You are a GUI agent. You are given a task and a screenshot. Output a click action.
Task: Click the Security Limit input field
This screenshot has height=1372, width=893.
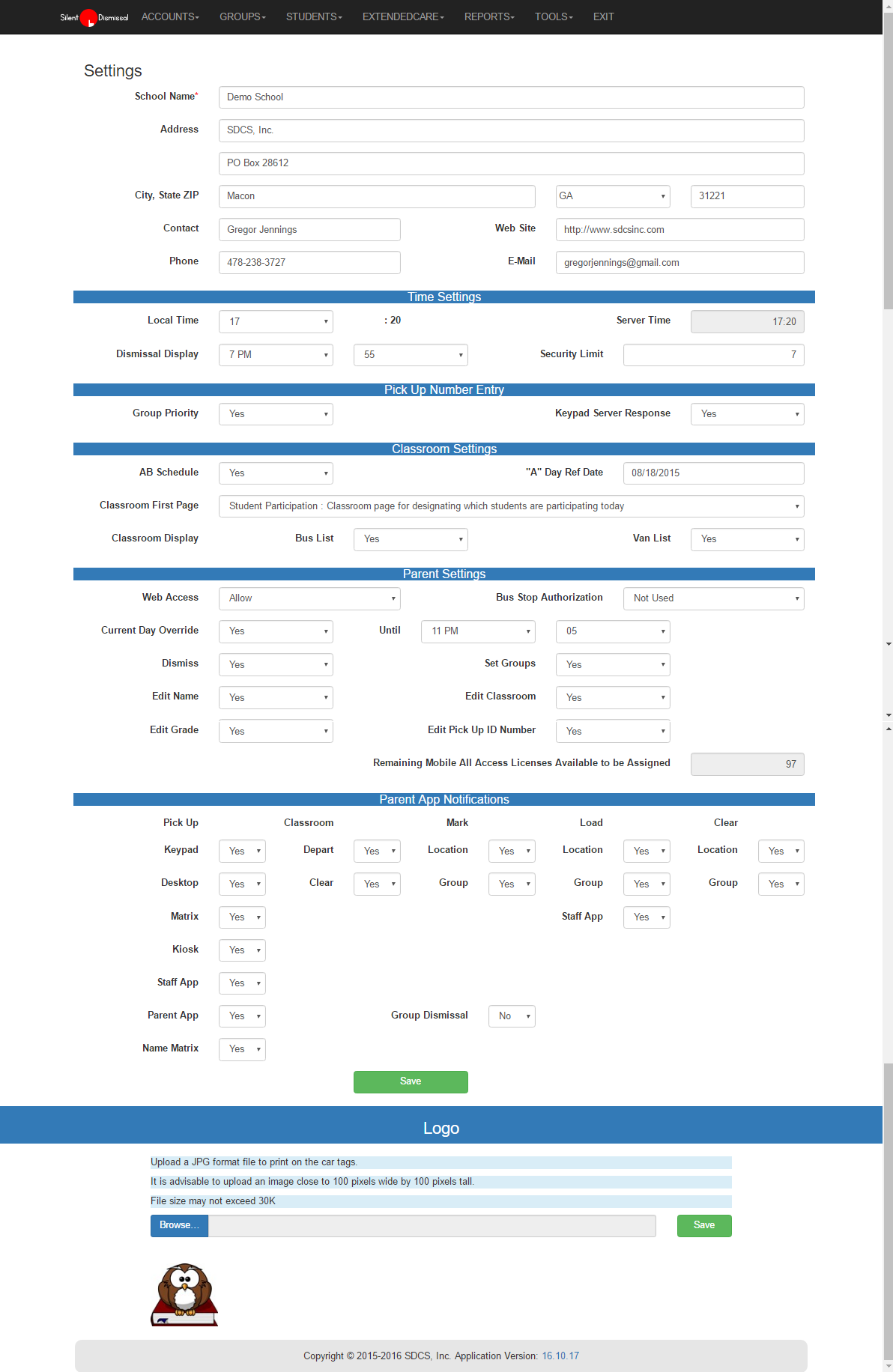point(713,355)
